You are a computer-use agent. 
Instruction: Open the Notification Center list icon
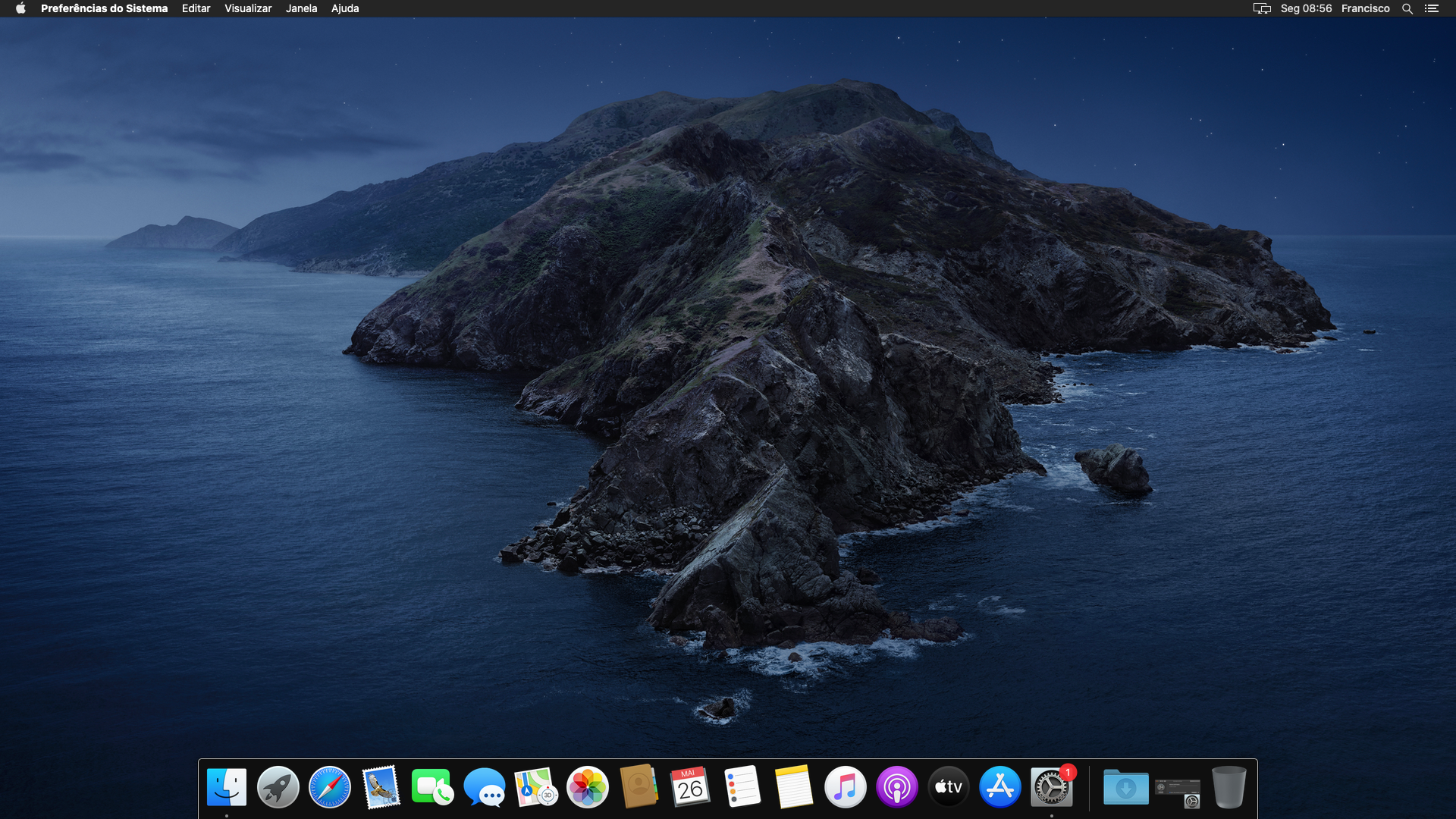1432,8
